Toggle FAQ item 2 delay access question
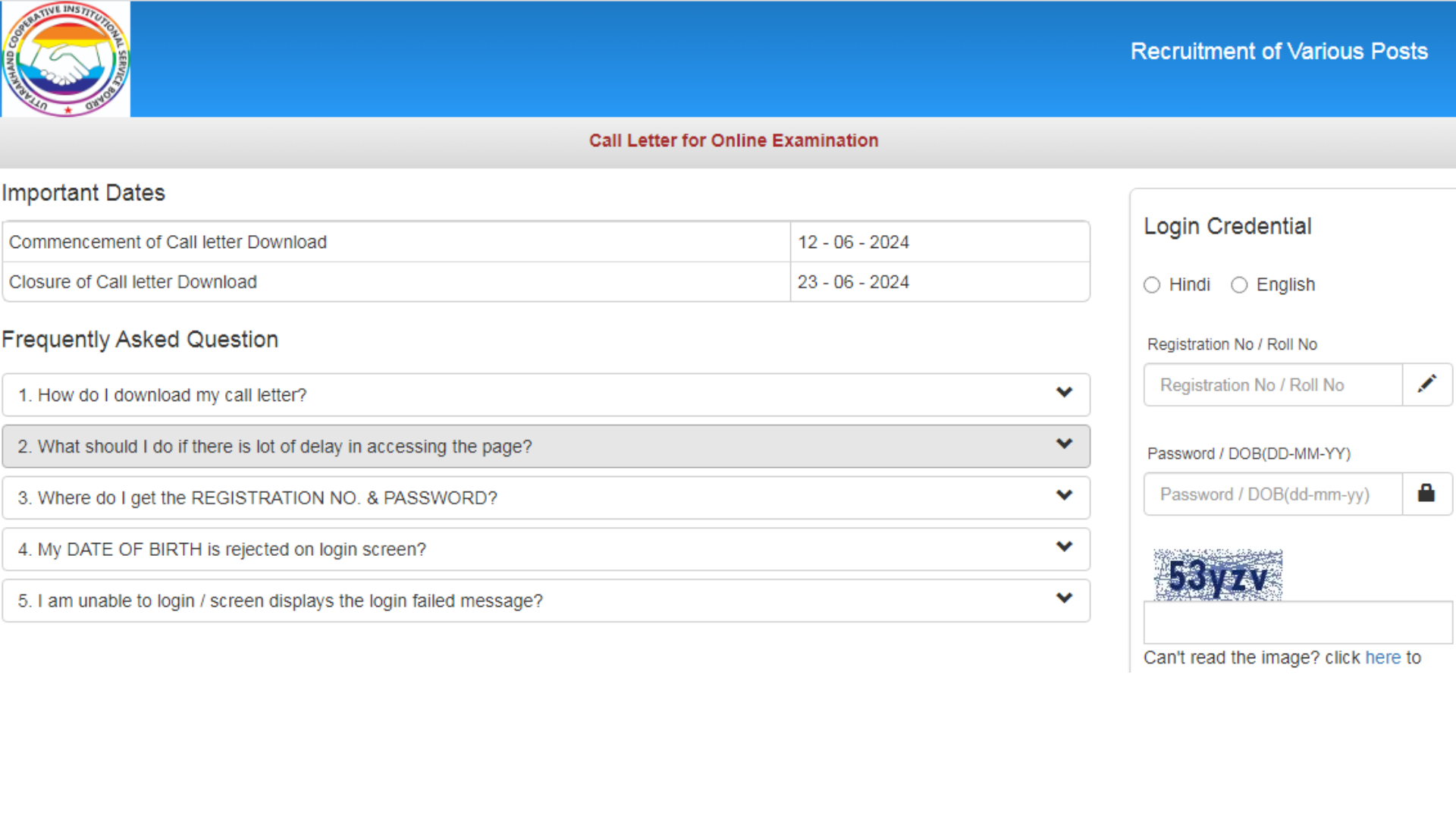The height and width of the screenshot is (819, 1456). 545,446
